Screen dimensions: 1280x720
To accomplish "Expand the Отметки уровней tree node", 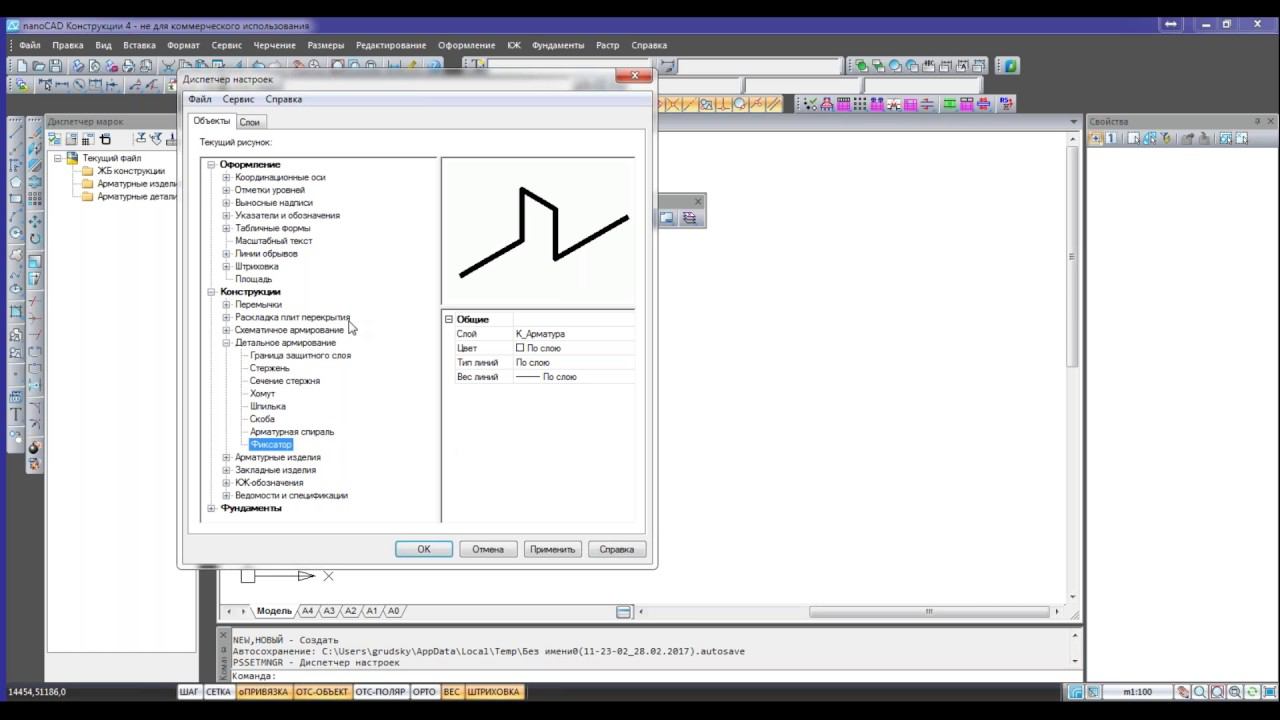I will point(226,190).
